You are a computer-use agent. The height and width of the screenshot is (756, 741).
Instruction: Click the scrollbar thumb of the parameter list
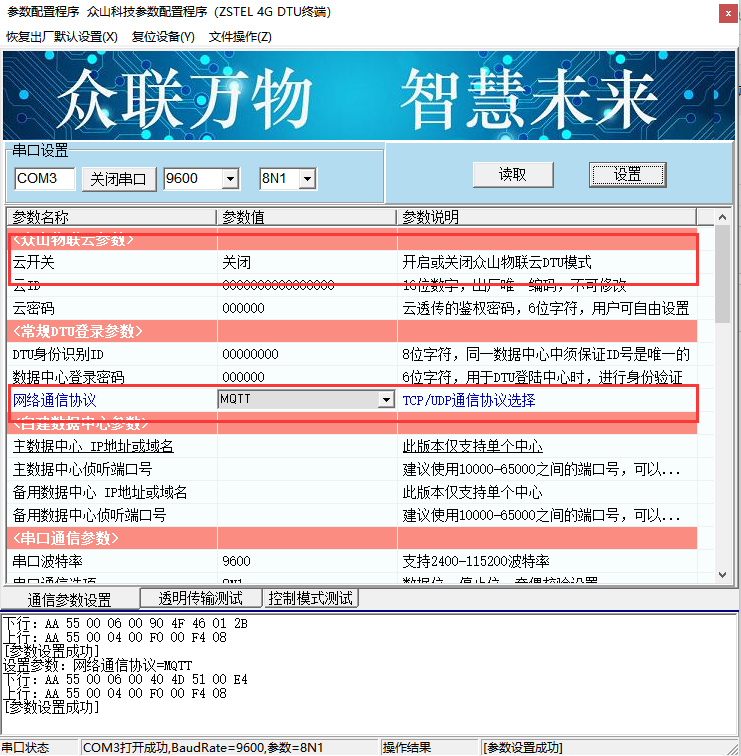coord(722,274)
